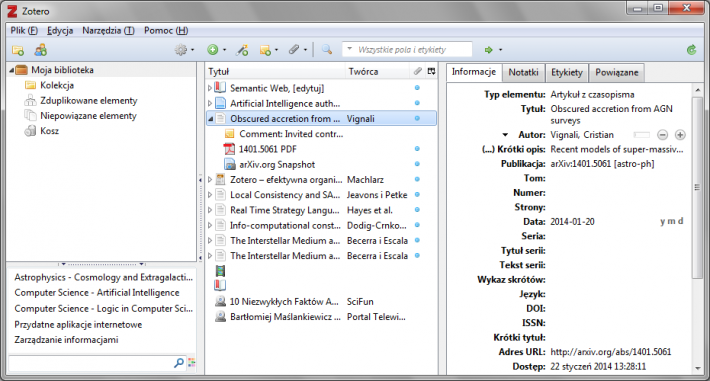
Task: Open the New Item dropdown arrow
Action: [x=224, y=50]
